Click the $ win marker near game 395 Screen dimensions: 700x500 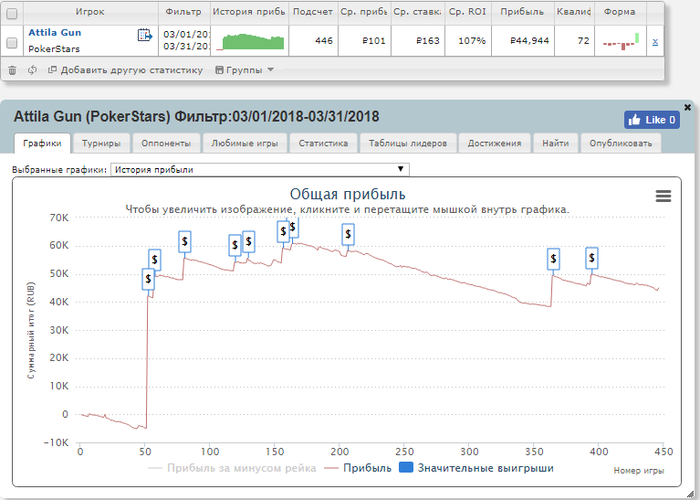592,258
